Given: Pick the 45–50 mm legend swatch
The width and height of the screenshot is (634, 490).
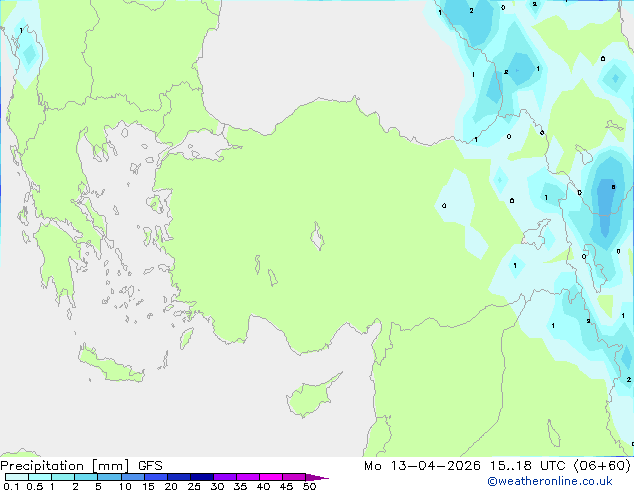Looking at the screenshot, I should click(294, 477).
